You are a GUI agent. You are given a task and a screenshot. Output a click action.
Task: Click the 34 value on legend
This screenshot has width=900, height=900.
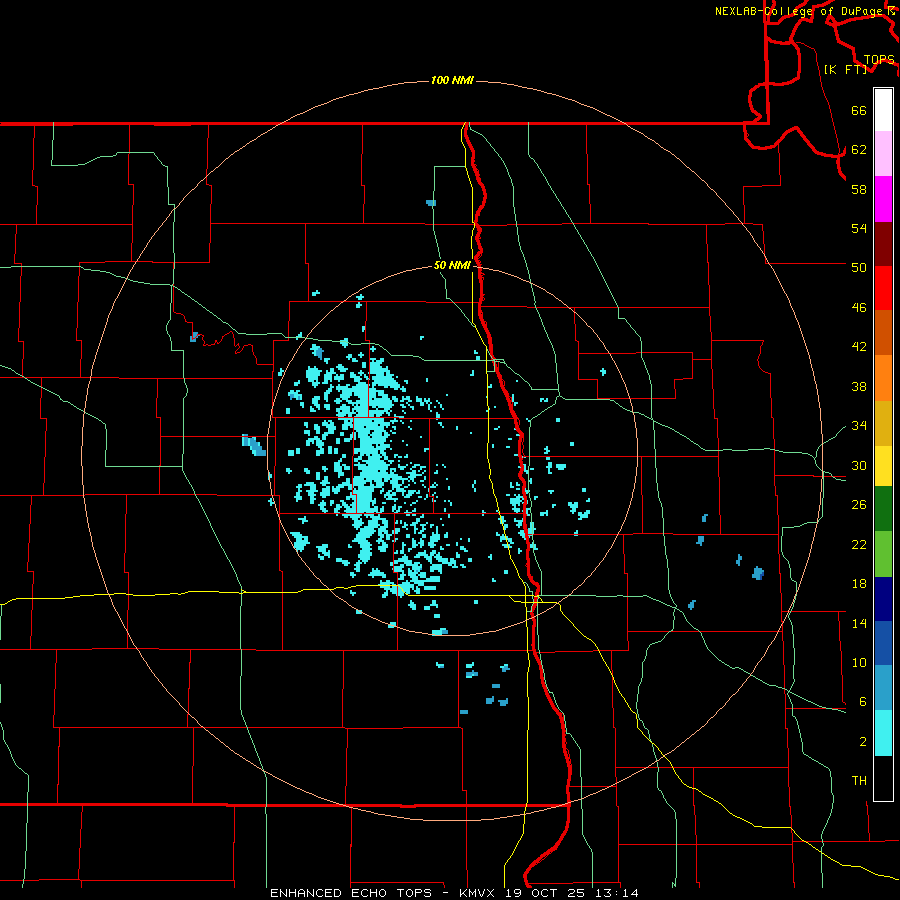[x=859, y=426]
